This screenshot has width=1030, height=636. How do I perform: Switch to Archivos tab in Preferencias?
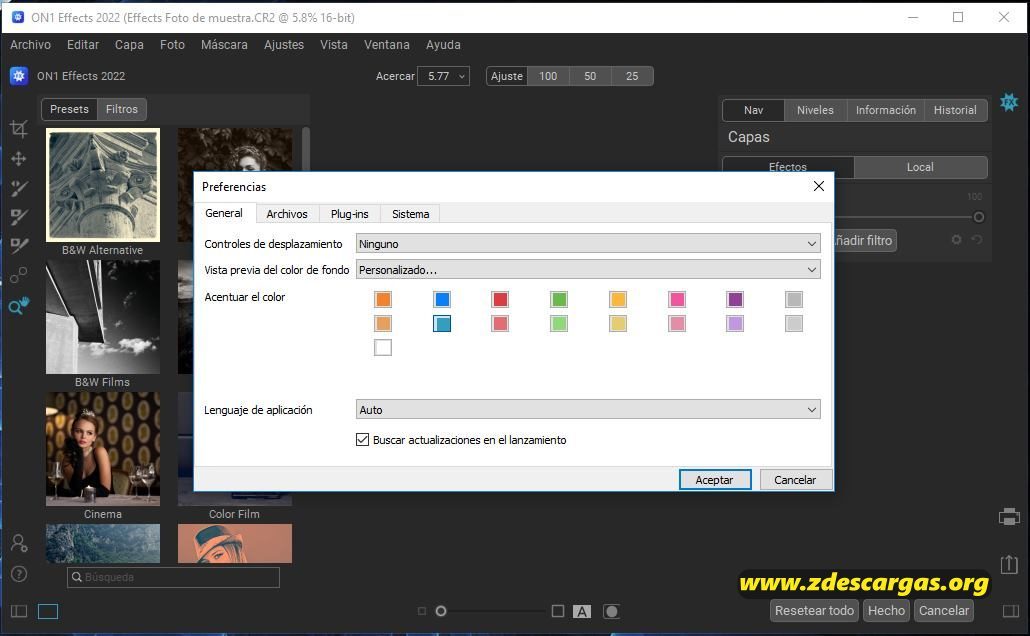(x=286, y=214)
